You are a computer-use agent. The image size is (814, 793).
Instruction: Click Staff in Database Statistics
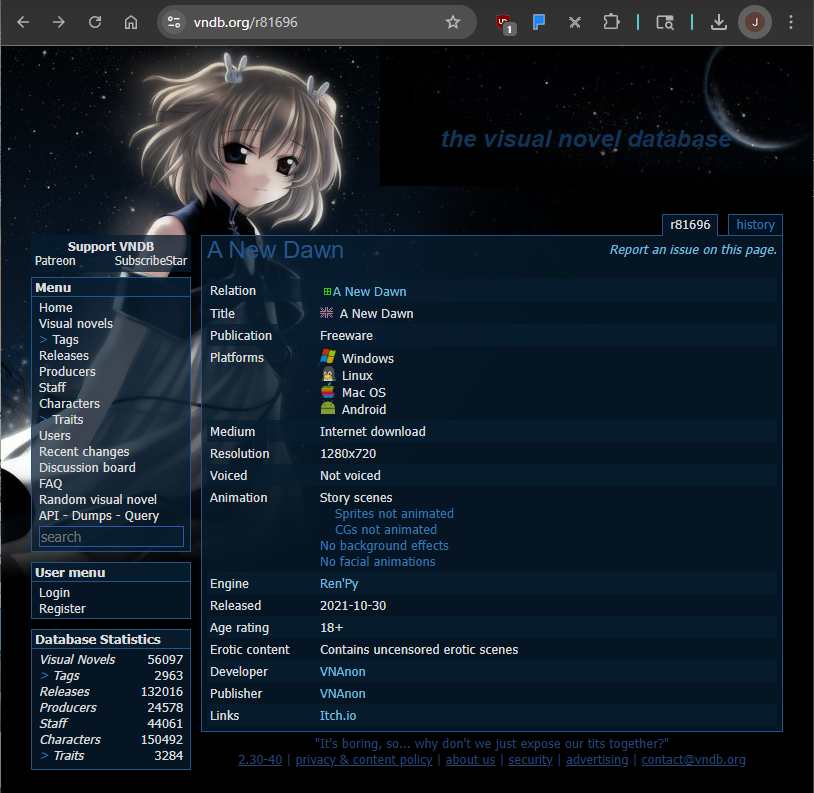pyautogui.click(x=53, y=723)
